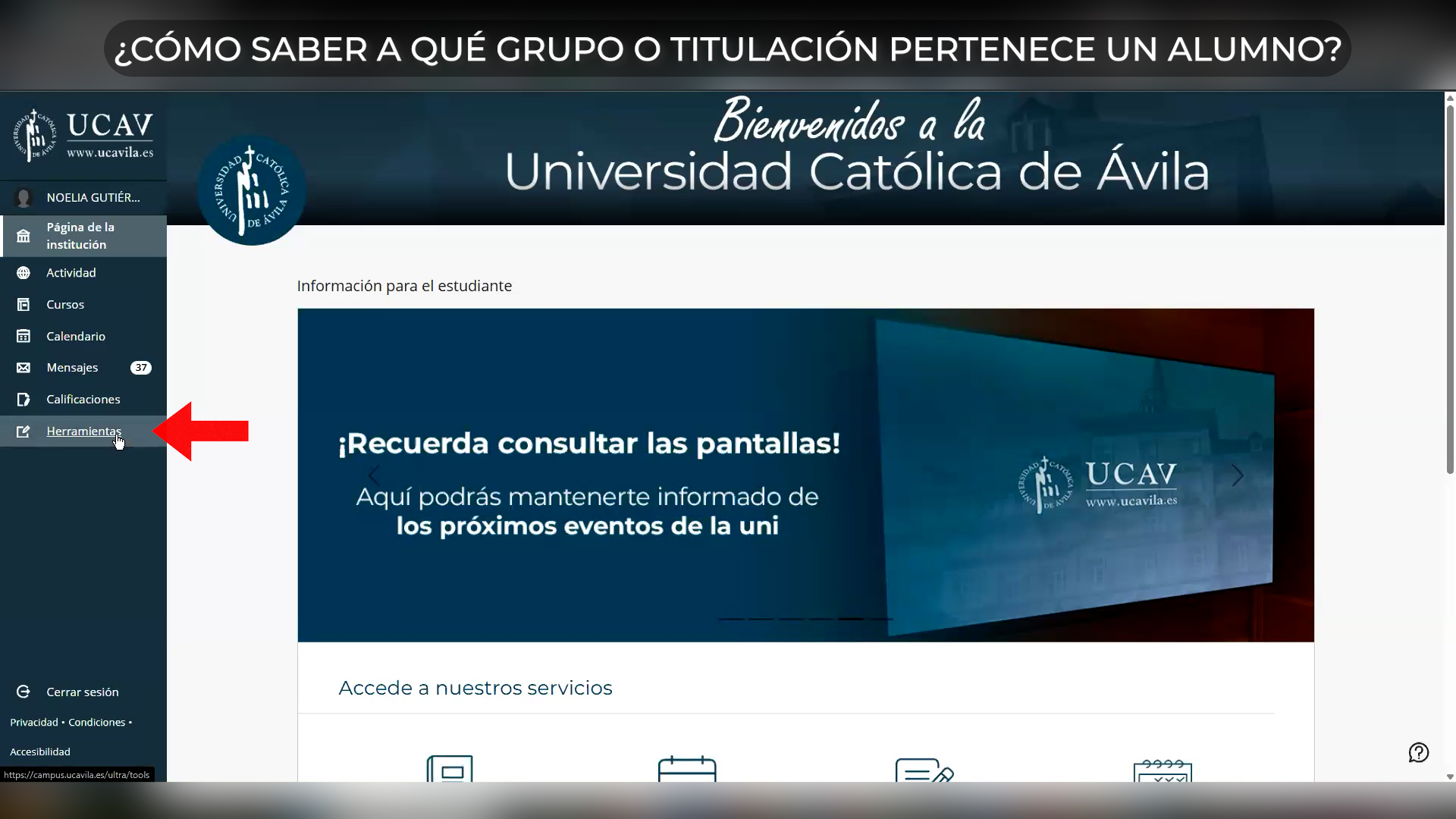The image size is (1456, 819).
Task: Open the Cursos section
Action: tap(83, 305)
